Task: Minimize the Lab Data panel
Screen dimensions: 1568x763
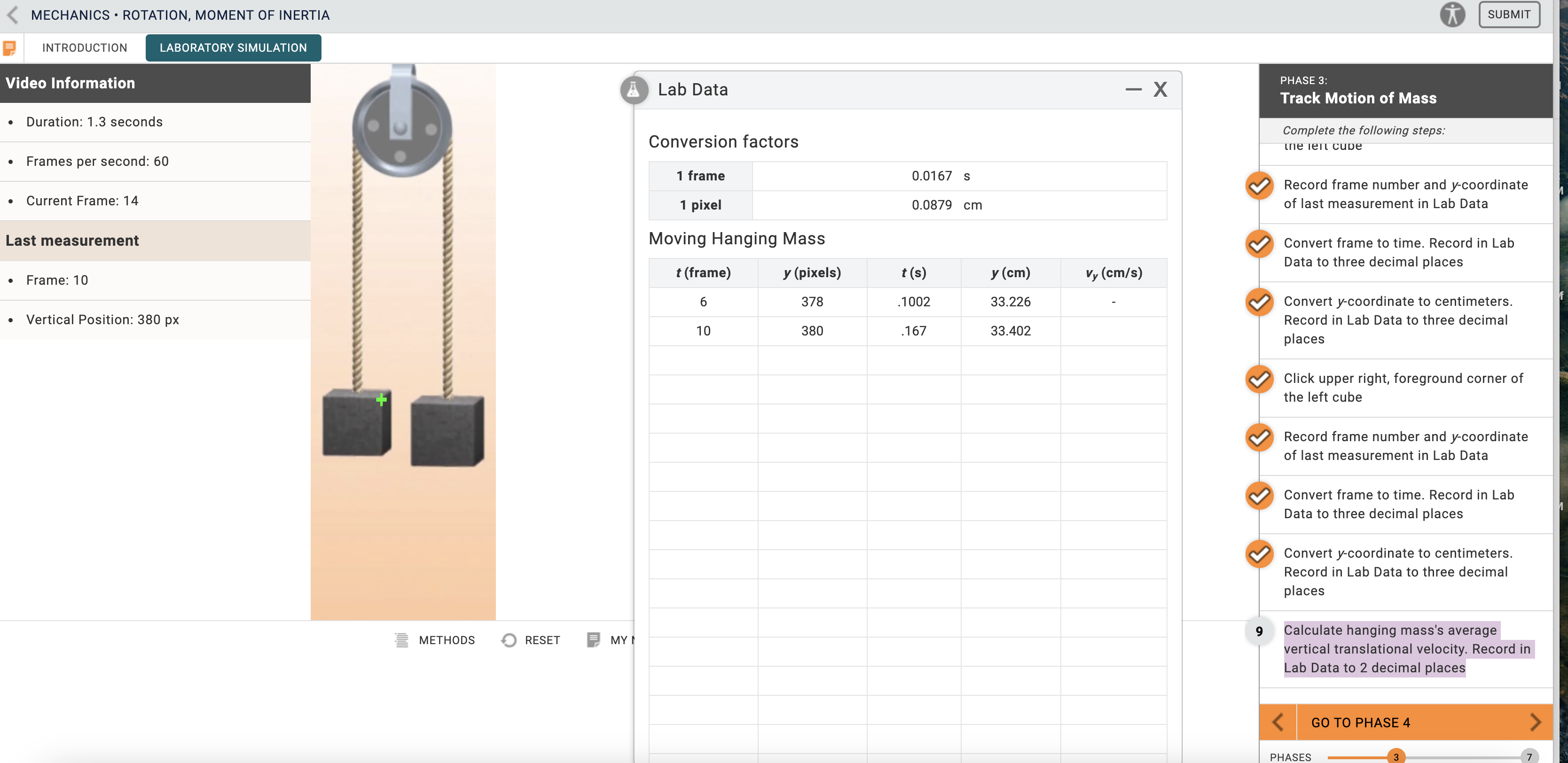Action: (1133, 89)
